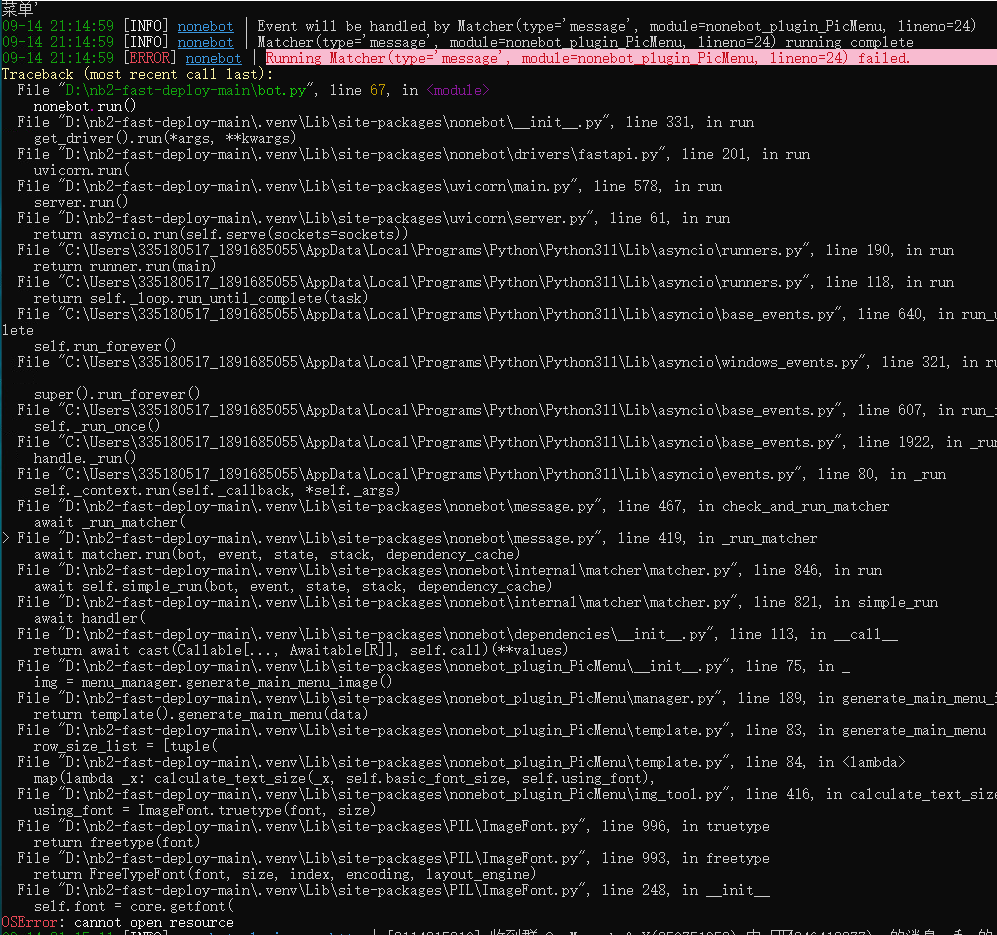
Task: Click 'await self.simple_run(bot, event...' line
Action: pos(292,586)
